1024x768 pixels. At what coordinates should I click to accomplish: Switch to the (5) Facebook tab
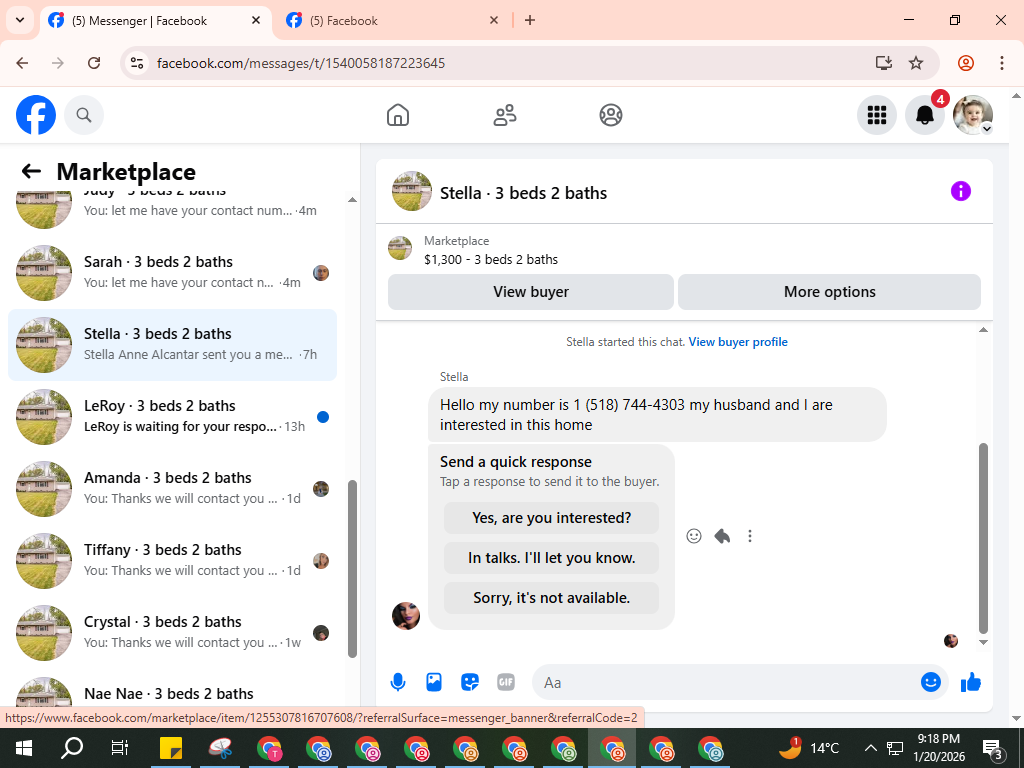[x=392, y=21]
